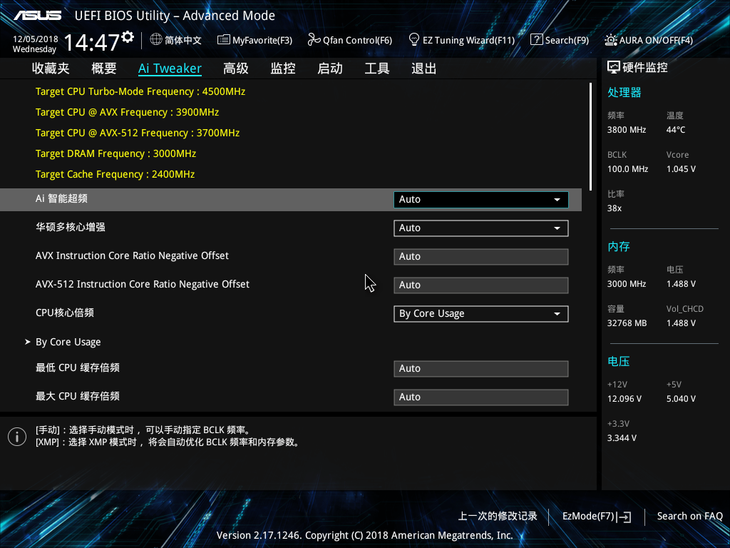Open the 退出 tab

tap(424, 68)
